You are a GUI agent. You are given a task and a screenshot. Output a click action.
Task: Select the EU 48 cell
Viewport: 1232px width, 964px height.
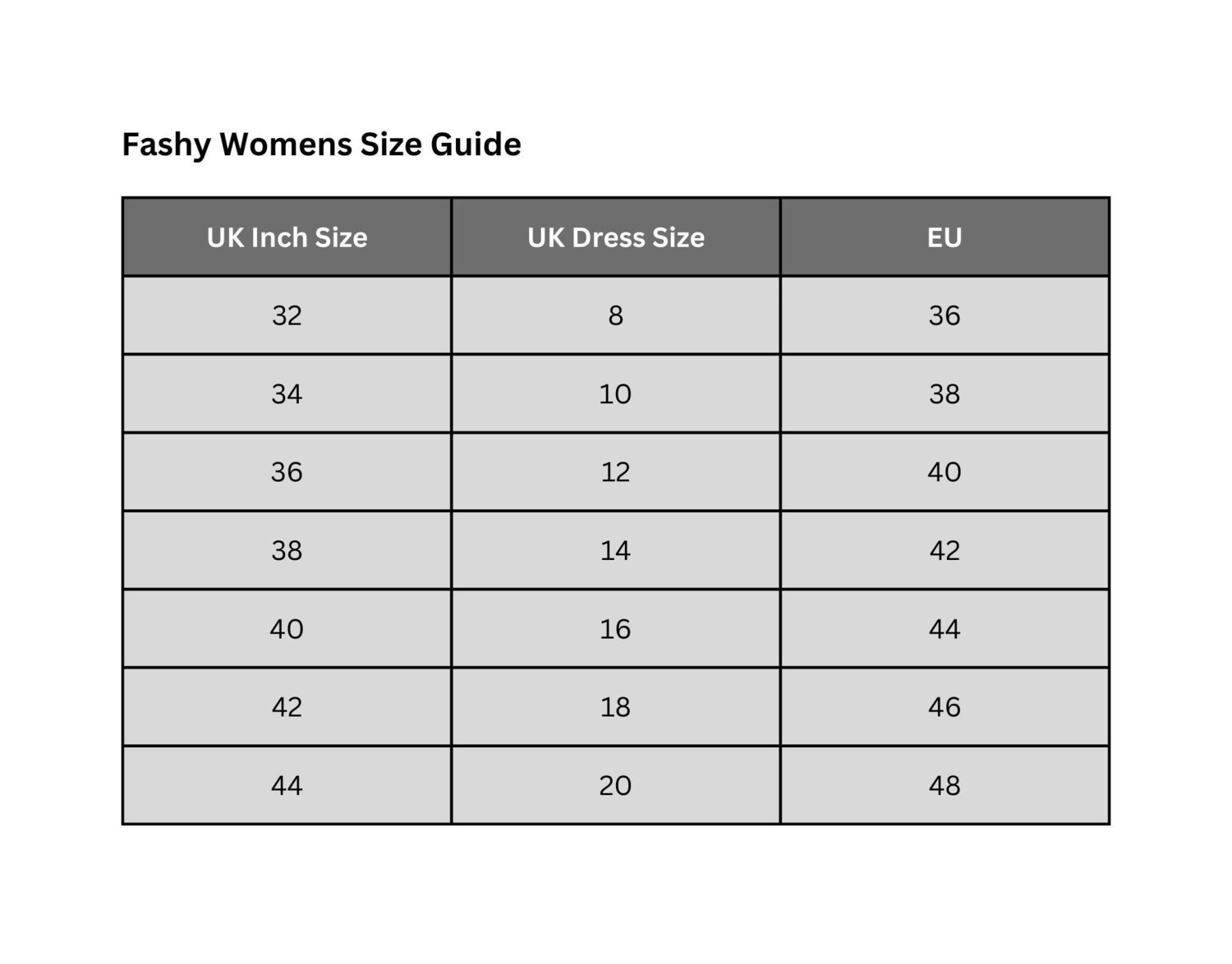[x=944, y=786]
